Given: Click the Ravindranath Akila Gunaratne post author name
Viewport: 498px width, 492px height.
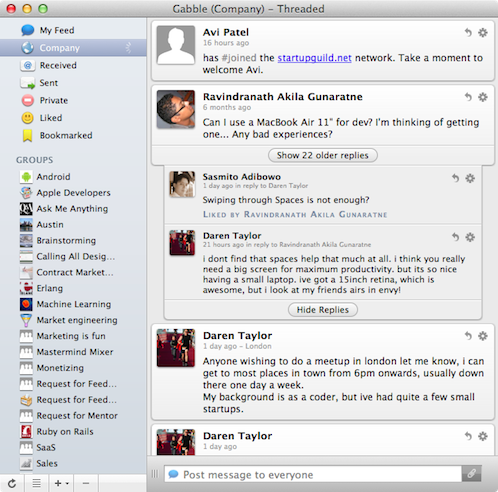Looking at the screenshot, I should pos(283,97).
